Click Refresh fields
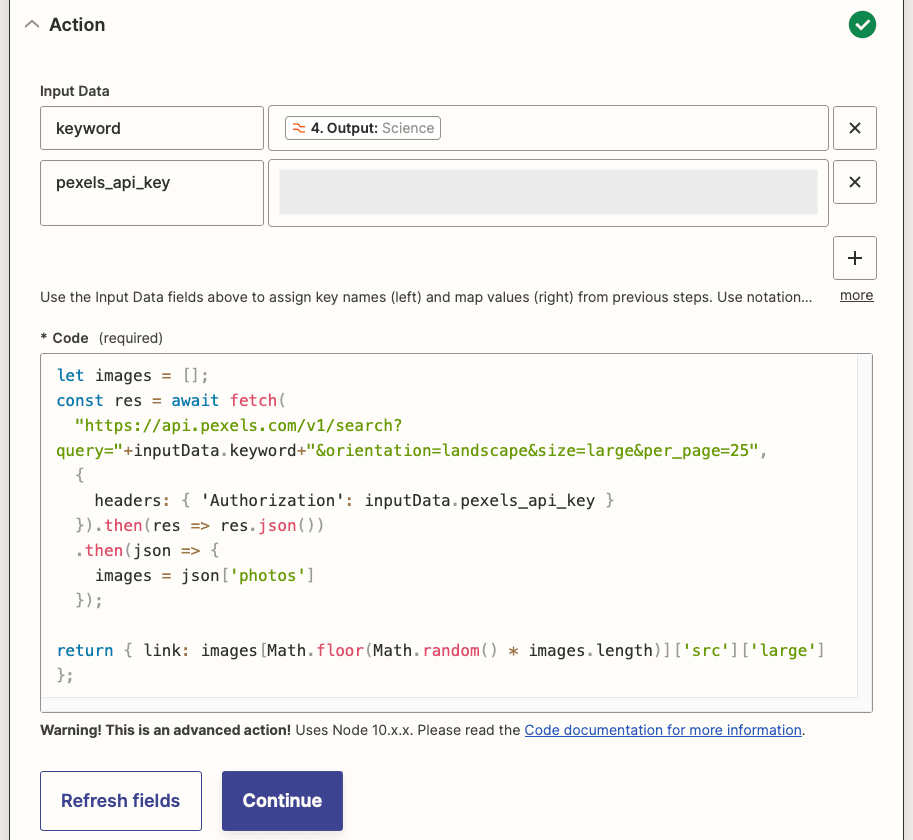 (120, 800)
